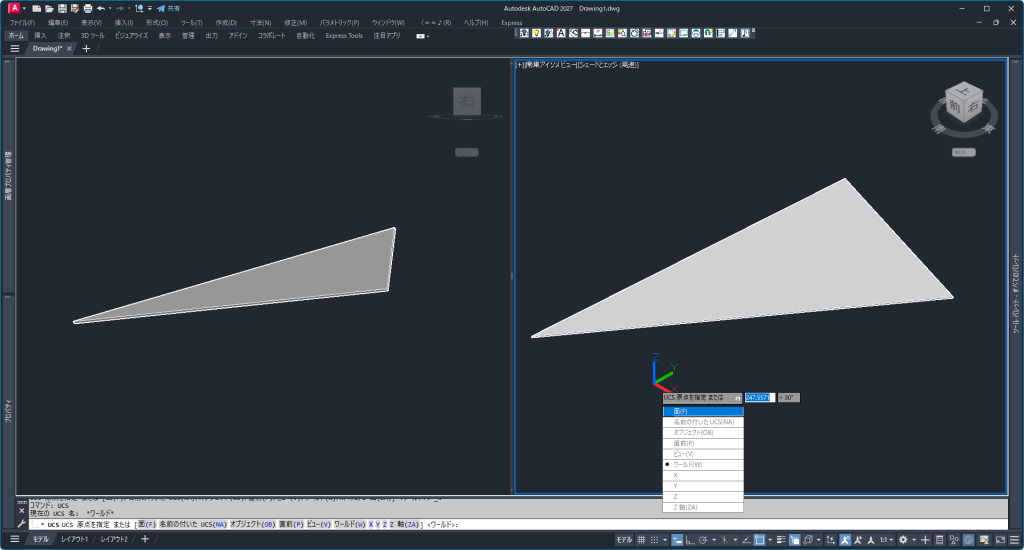
Task: Click the Open file folder icon
Action: click(x=49, y=8)
